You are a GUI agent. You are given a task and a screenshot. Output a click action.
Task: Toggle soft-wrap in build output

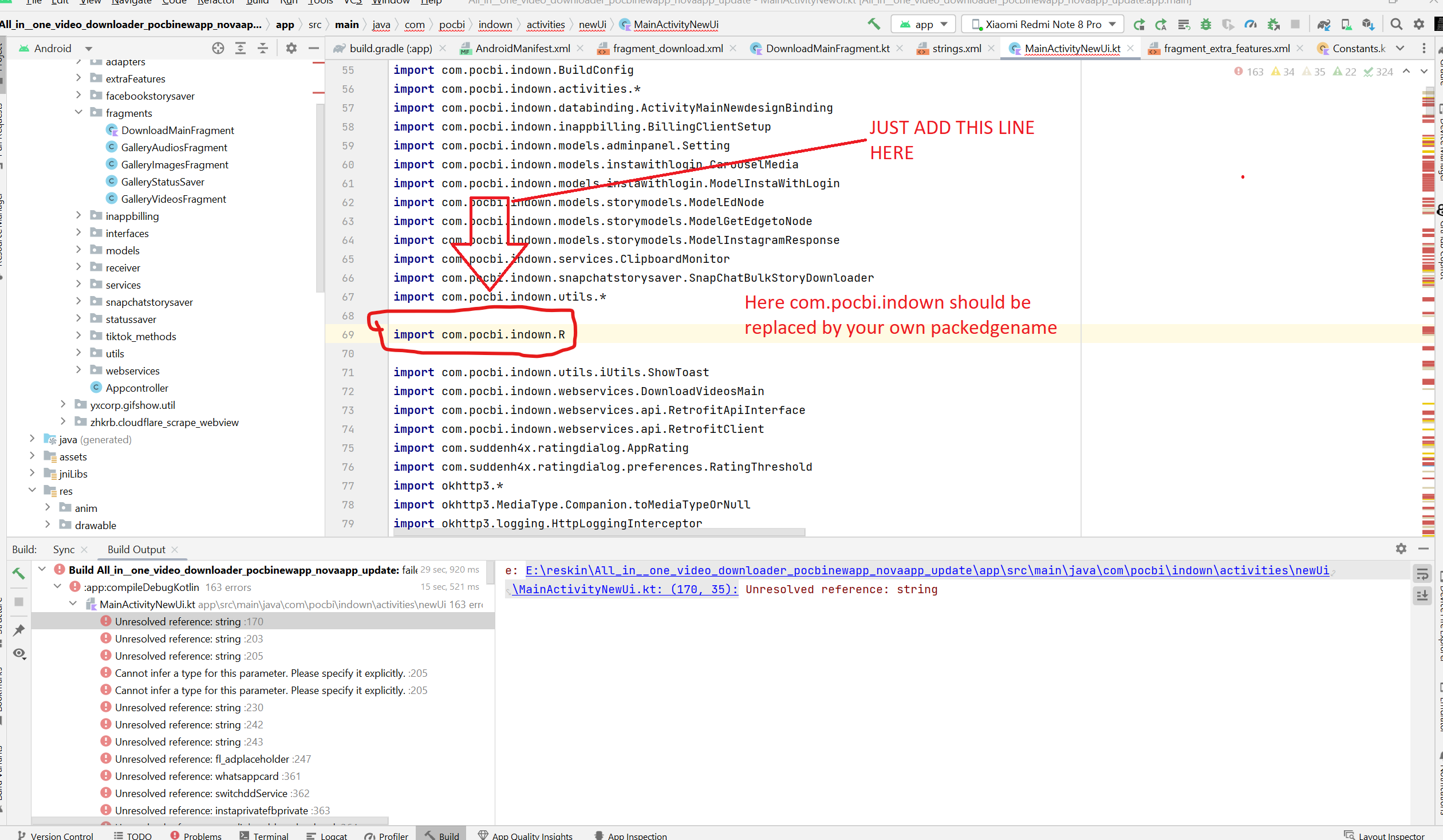pos(1422,574)
